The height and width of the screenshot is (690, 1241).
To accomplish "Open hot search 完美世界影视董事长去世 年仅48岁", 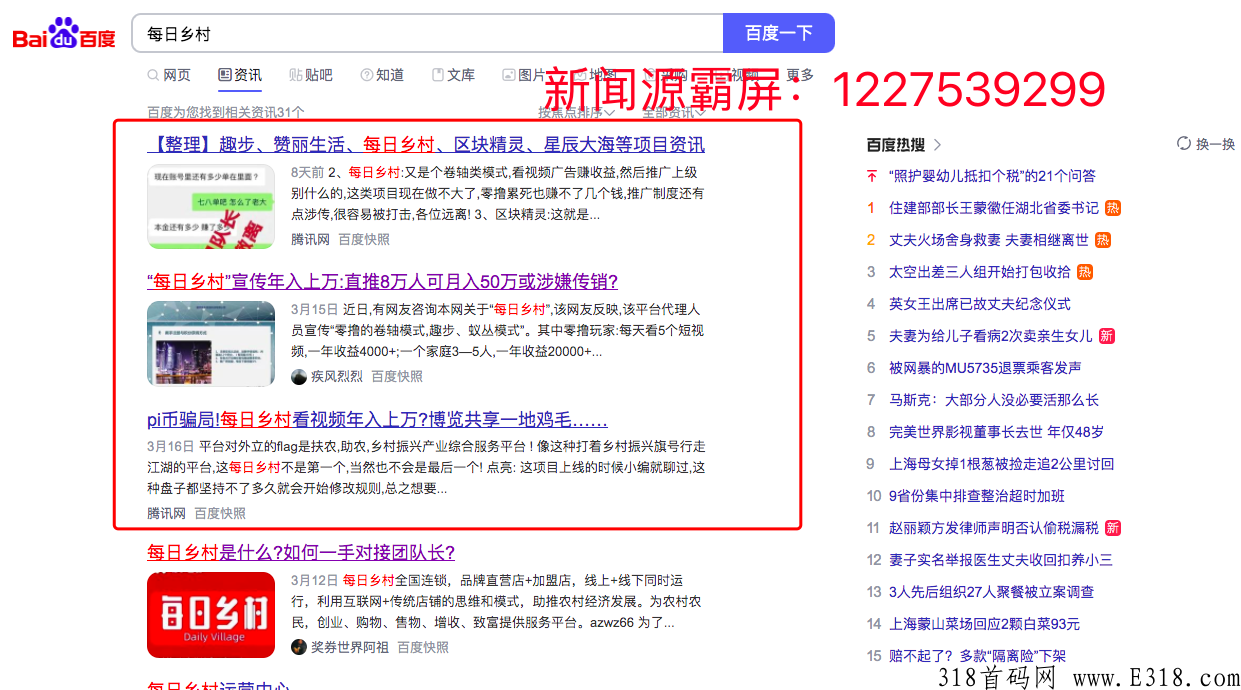I will [x=997, y=432].
